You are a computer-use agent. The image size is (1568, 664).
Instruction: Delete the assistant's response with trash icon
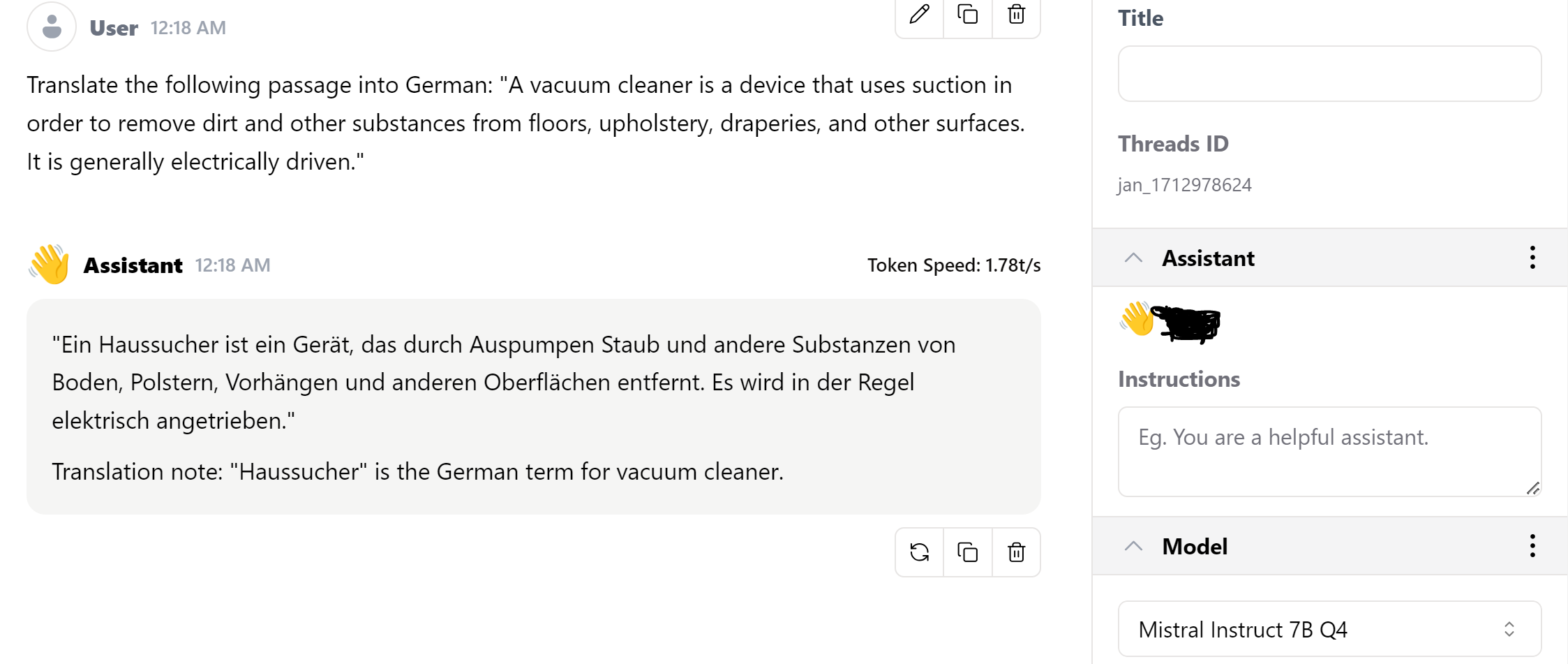point(1016,552)
